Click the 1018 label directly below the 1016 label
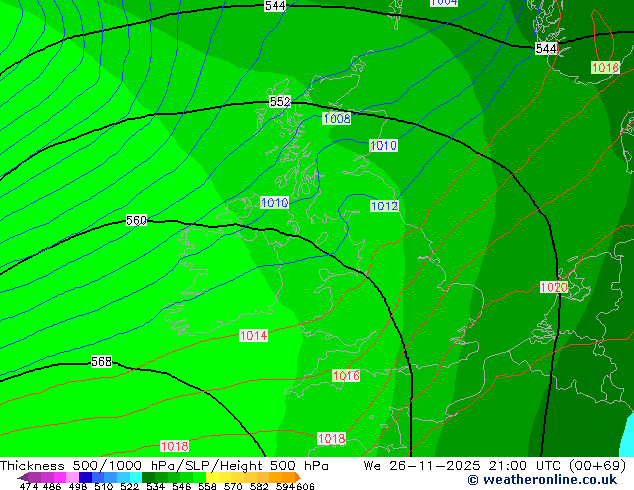 332,439
